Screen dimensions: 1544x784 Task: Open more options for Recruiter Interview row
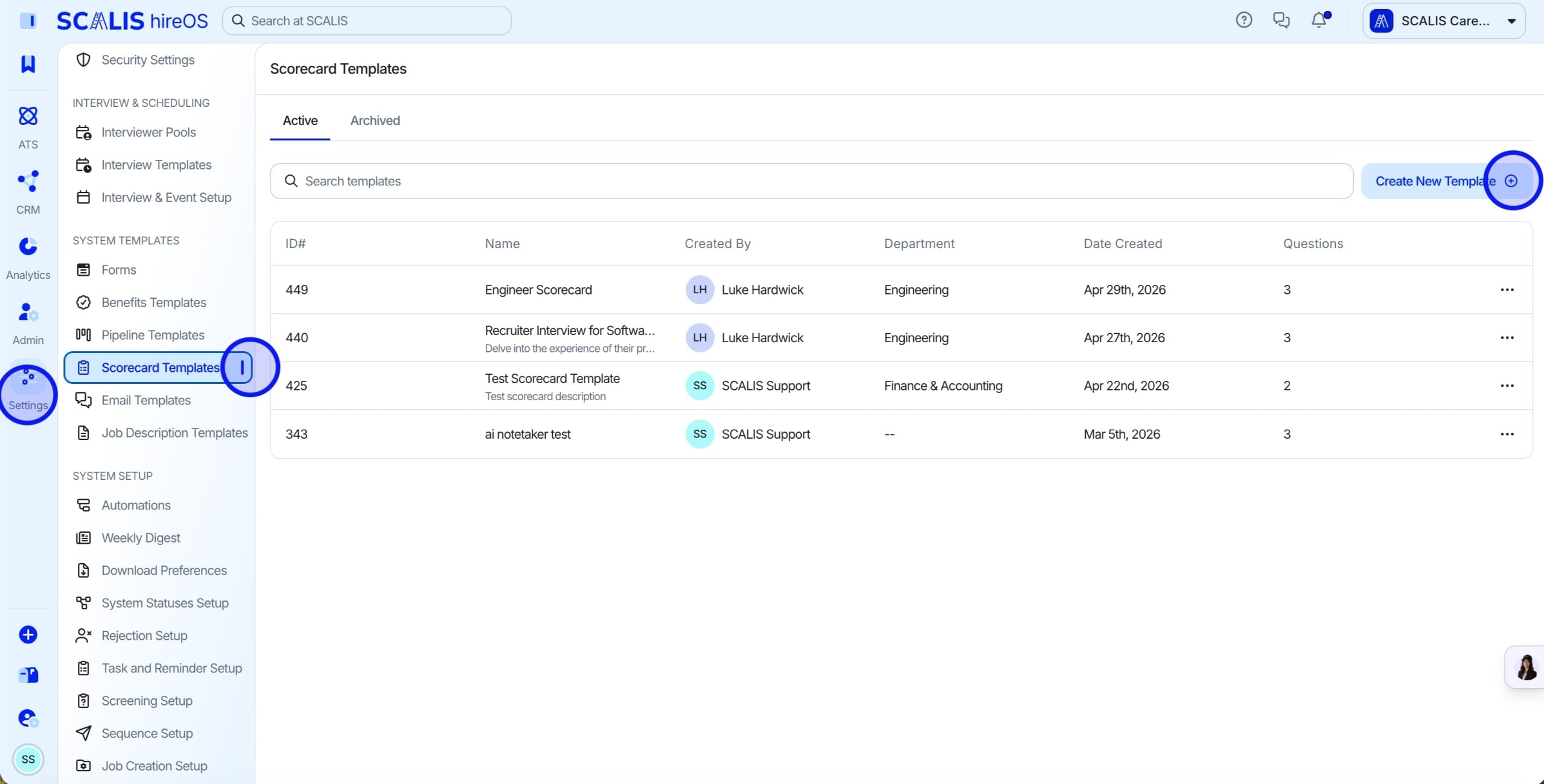(x=1507, y=338)
